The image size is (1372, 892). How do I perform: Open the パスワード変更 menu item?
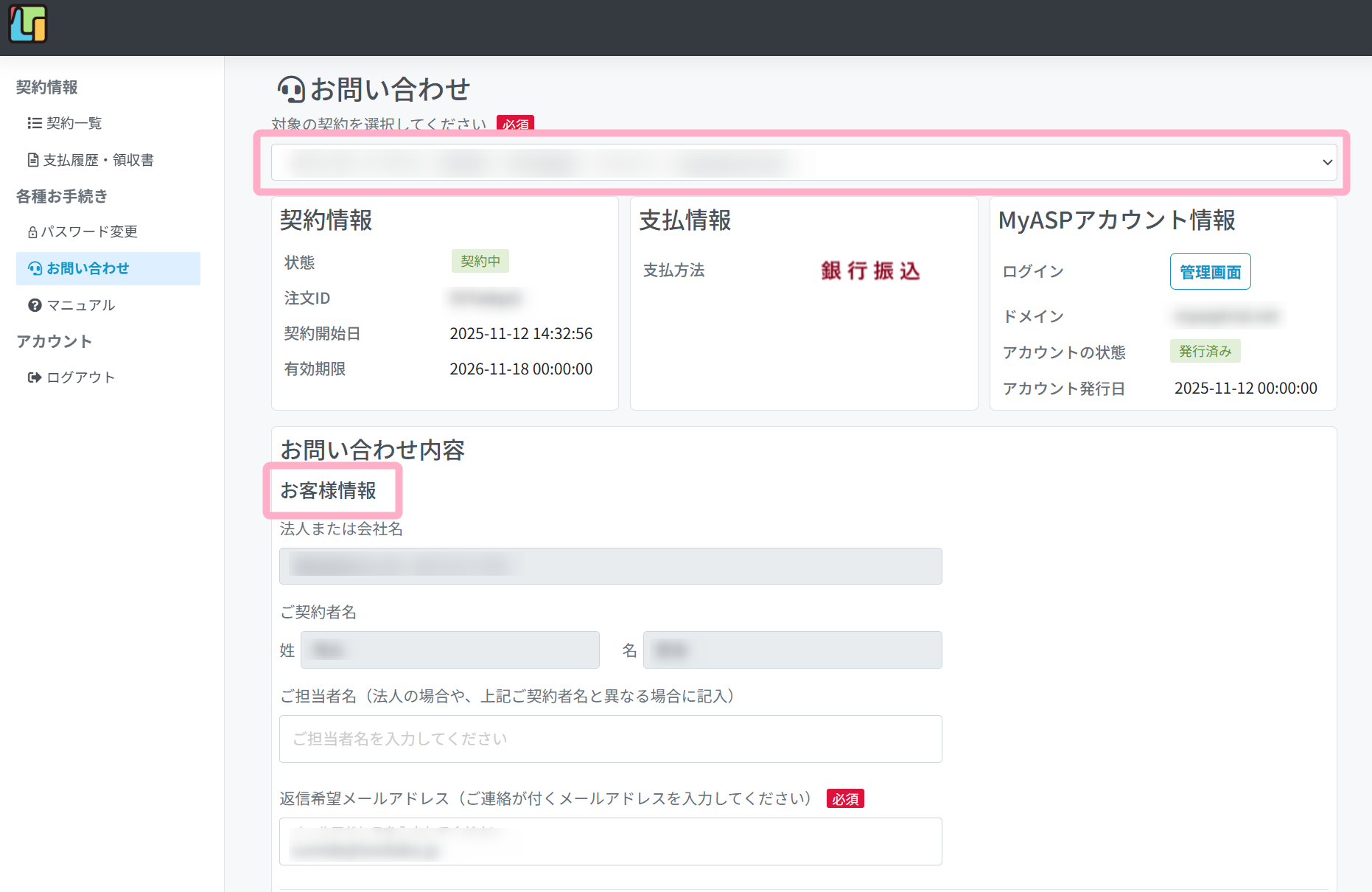click(89, 232)
